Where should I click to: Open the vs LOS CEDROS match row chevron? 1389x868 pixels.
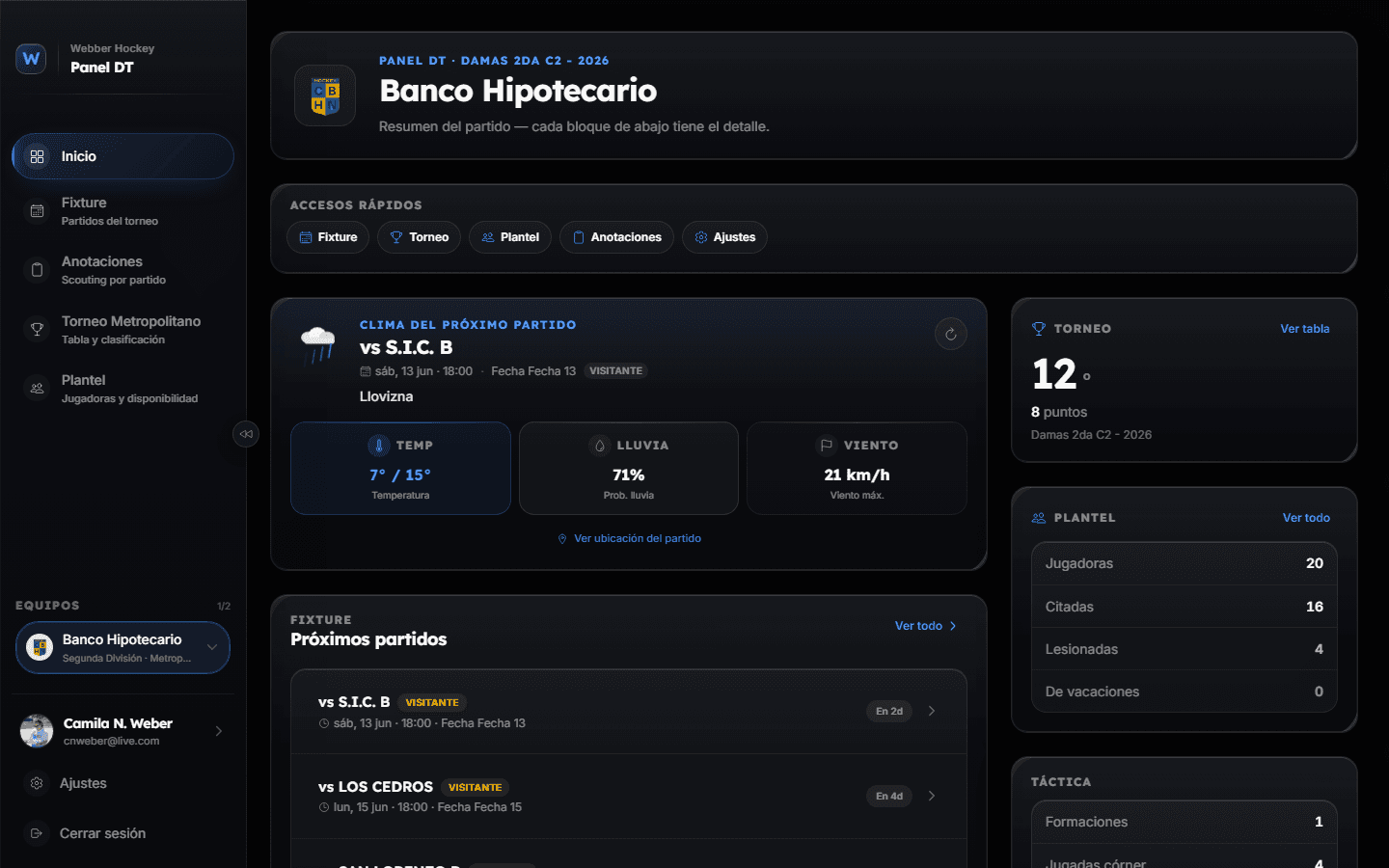pos(932,796)
